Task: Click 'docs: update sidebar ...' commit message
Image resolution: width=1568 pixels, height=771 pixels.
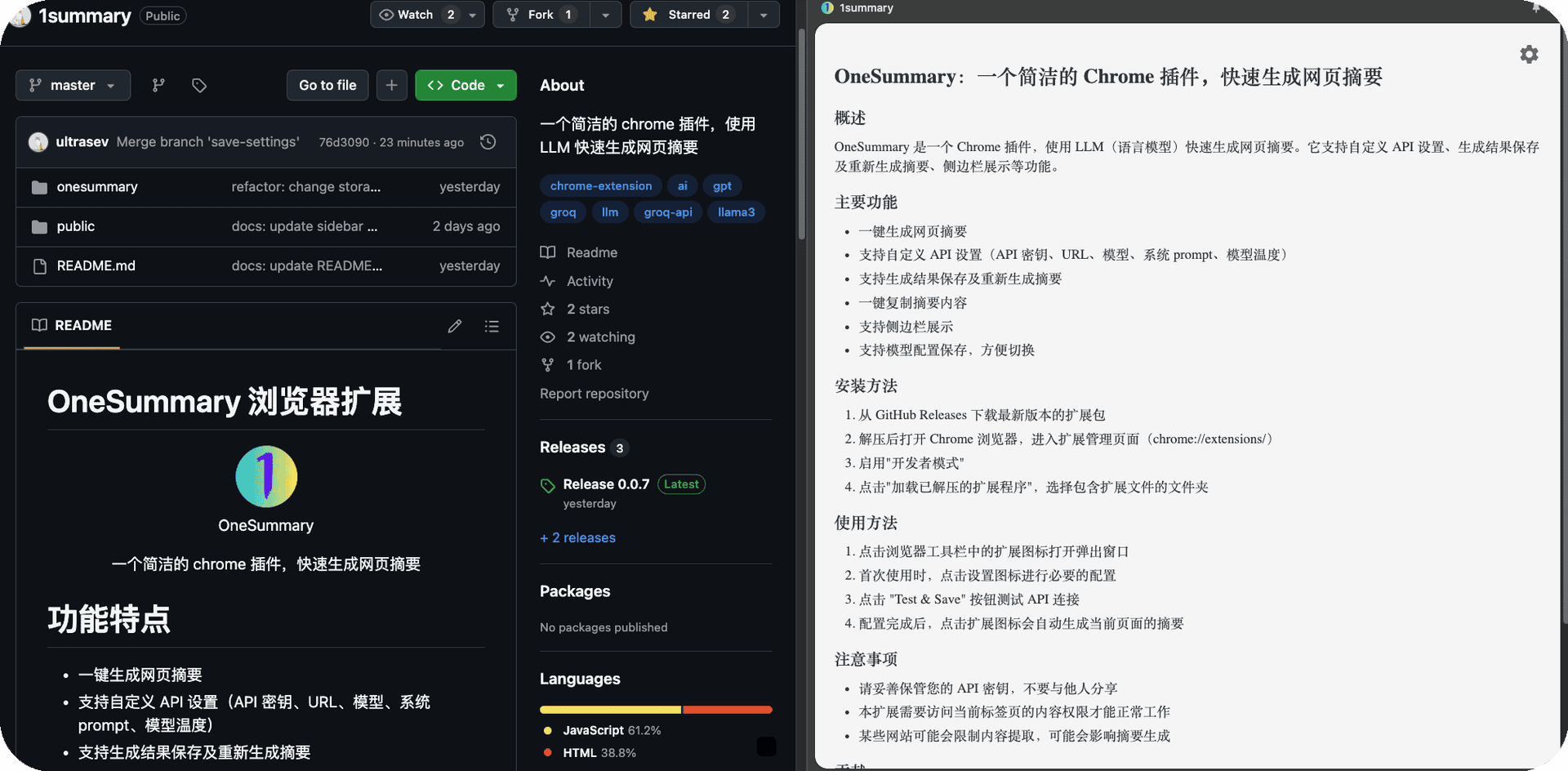Action: point(305,226)
